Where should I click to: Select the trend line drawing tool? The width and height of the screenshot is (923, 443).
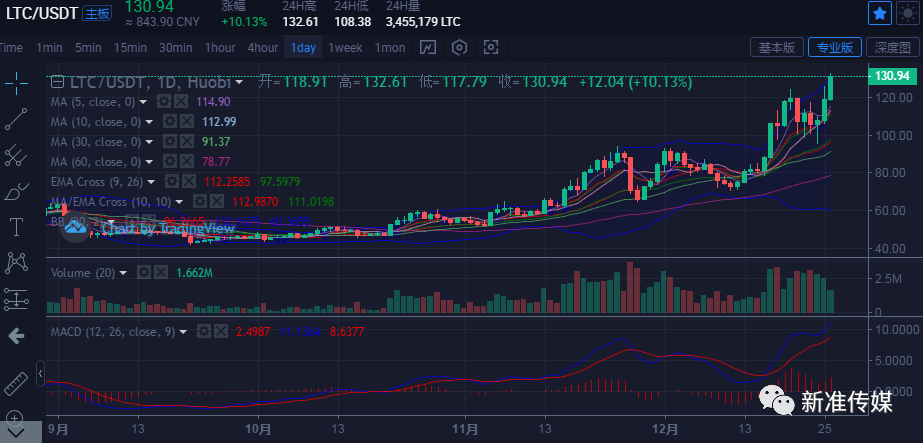(16, 118)
